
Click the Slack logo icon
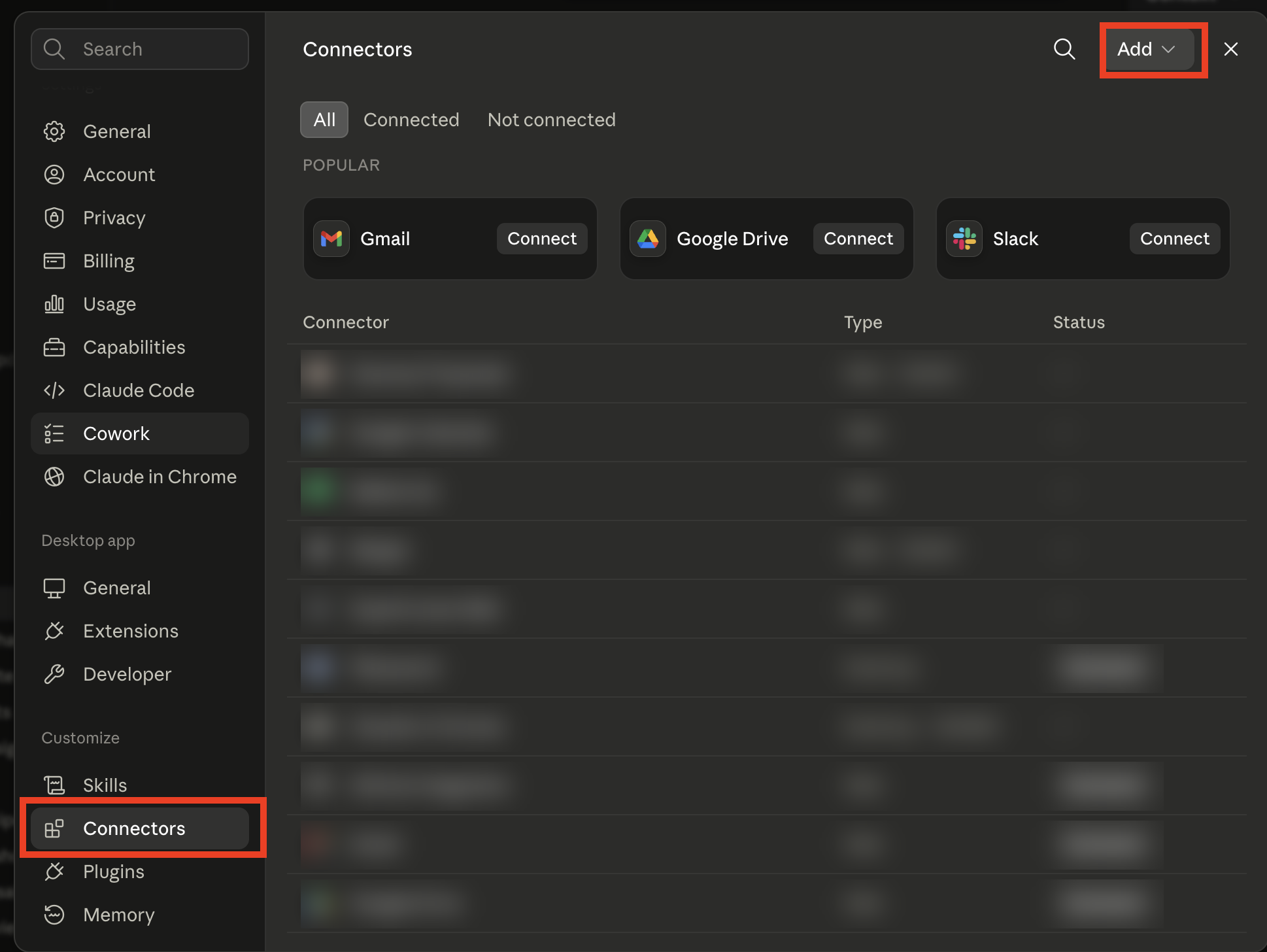pyautogui.click(x=964, y=239)
